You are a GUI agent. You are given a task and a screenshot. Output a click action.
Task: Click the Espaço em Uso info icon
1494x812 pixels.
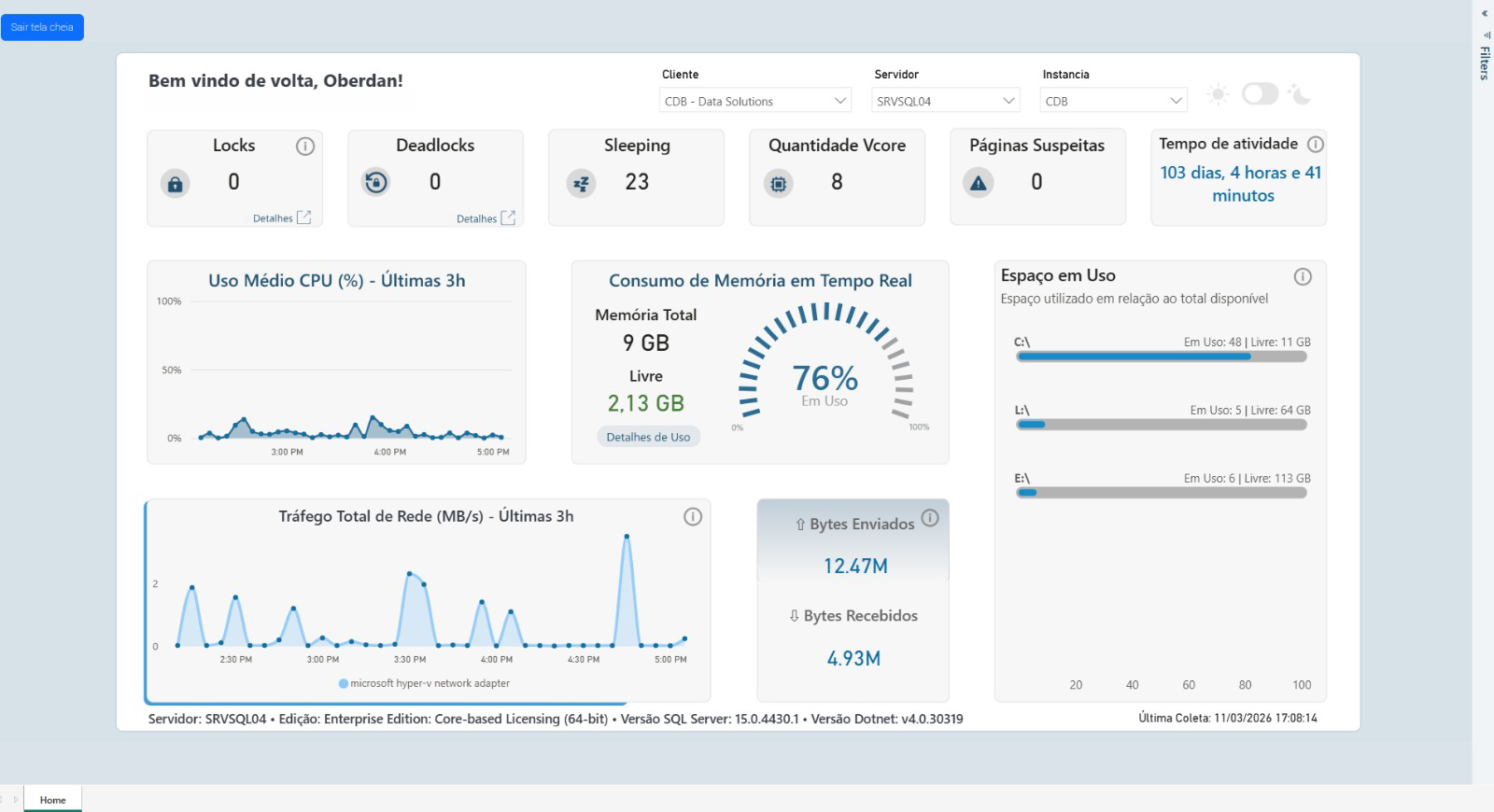[1303, 277]
